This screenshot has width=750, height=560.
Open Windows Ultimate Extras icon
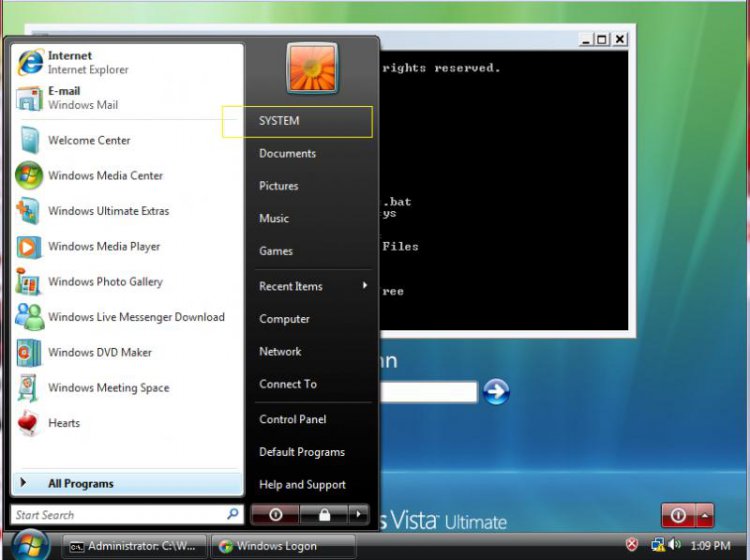pos(28,211)
